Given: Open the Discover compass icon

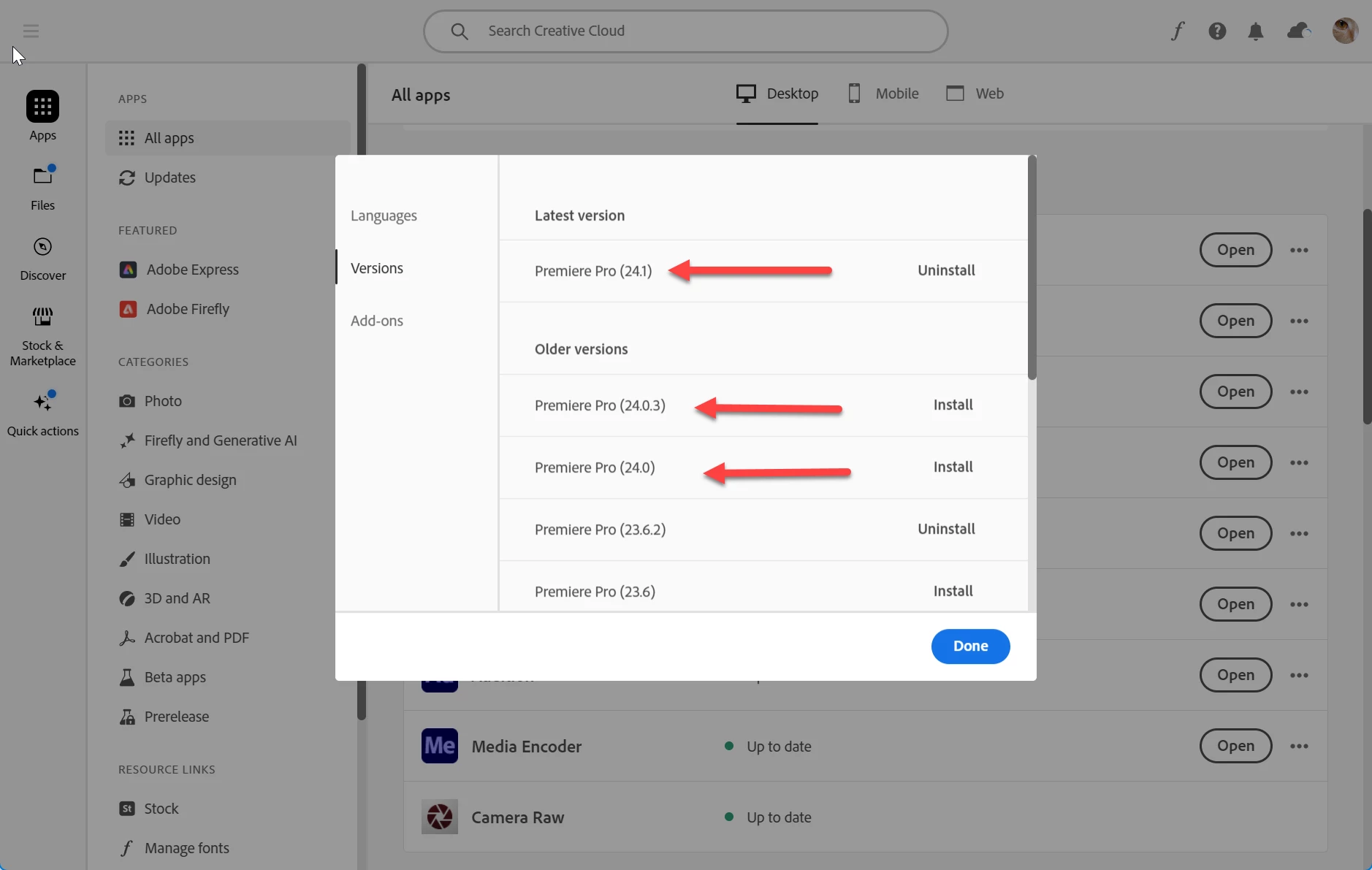Looking at the screenshot, I should tap(43, 247).
